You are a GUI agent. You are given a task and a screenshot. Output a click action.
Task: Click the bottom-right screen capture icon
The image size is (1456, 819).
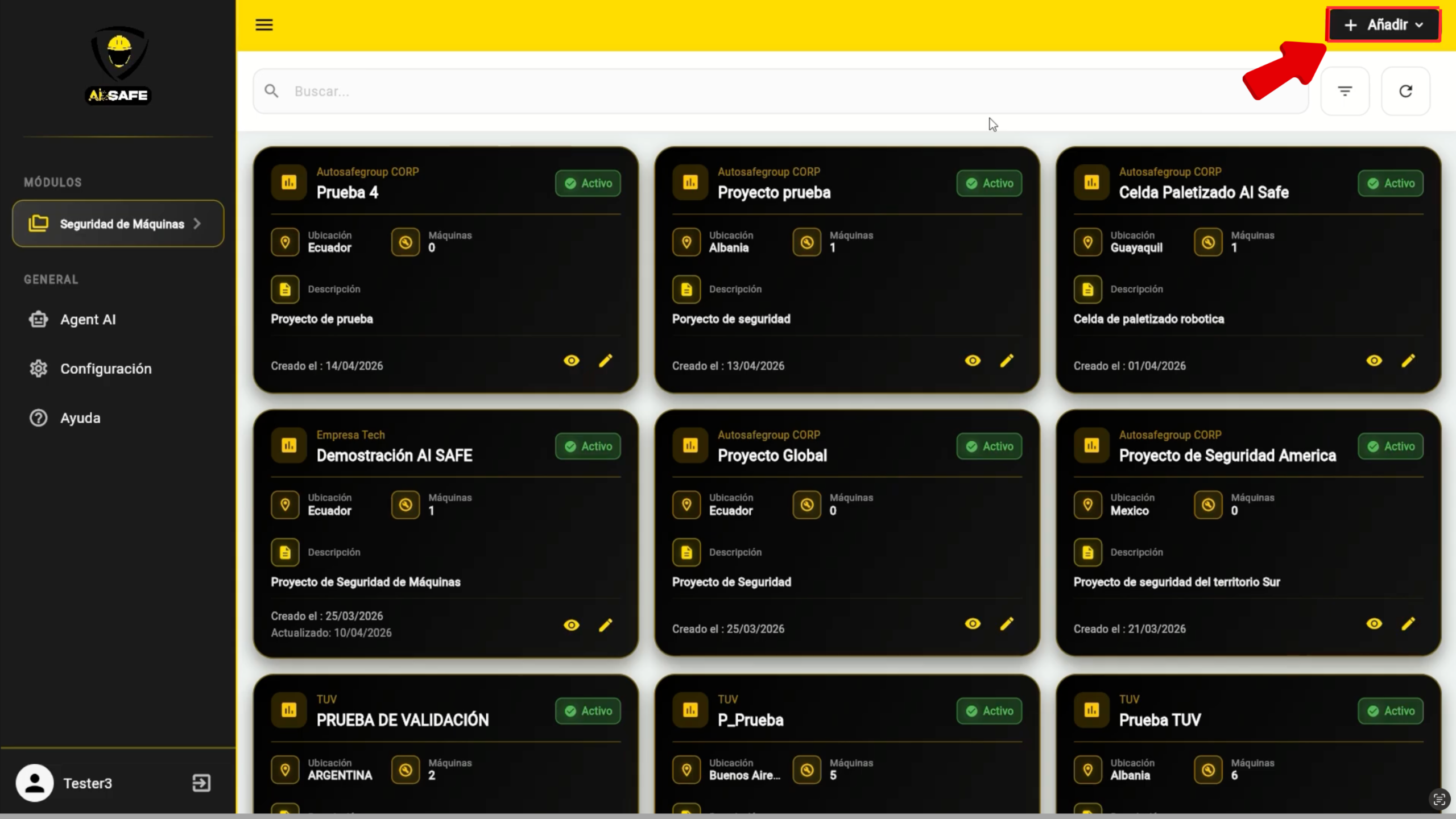(x=1439, y=800)
